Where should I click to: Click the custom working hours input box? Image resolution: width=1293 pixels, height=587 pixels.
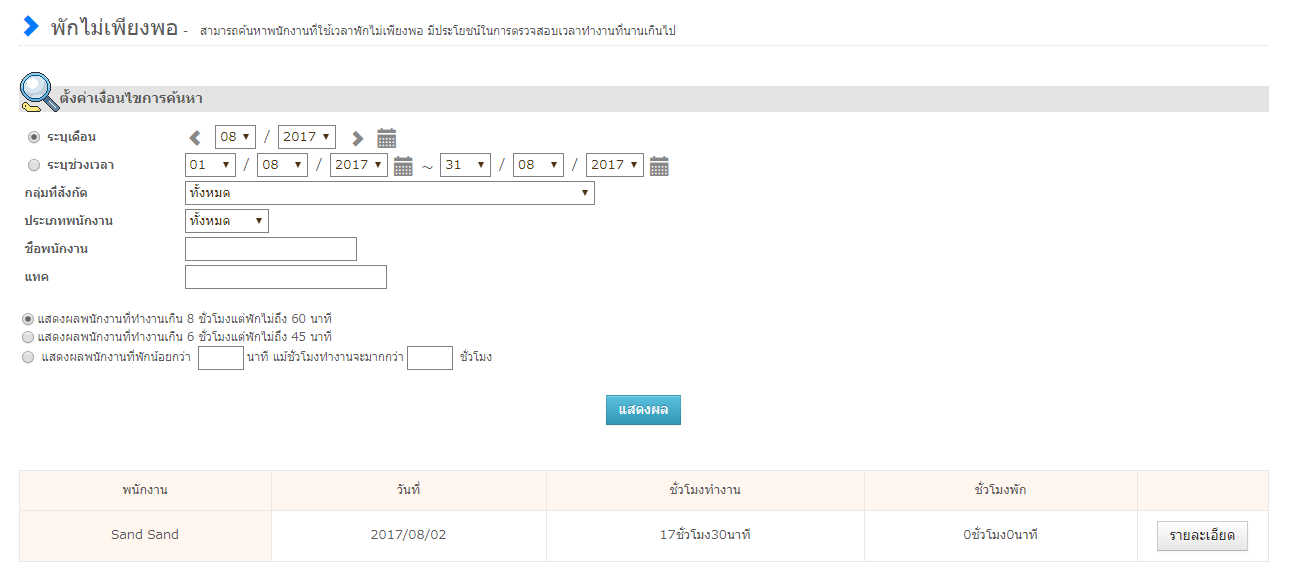click(430, 357)
